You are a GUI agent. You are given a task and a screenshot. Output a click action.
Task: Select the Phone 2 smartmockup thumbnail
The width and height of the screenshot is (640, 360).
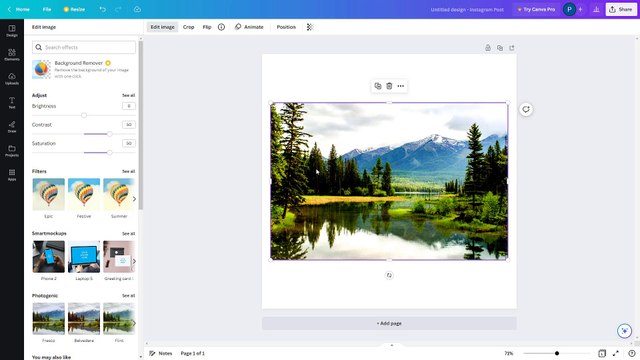click(x=49, y=256)
